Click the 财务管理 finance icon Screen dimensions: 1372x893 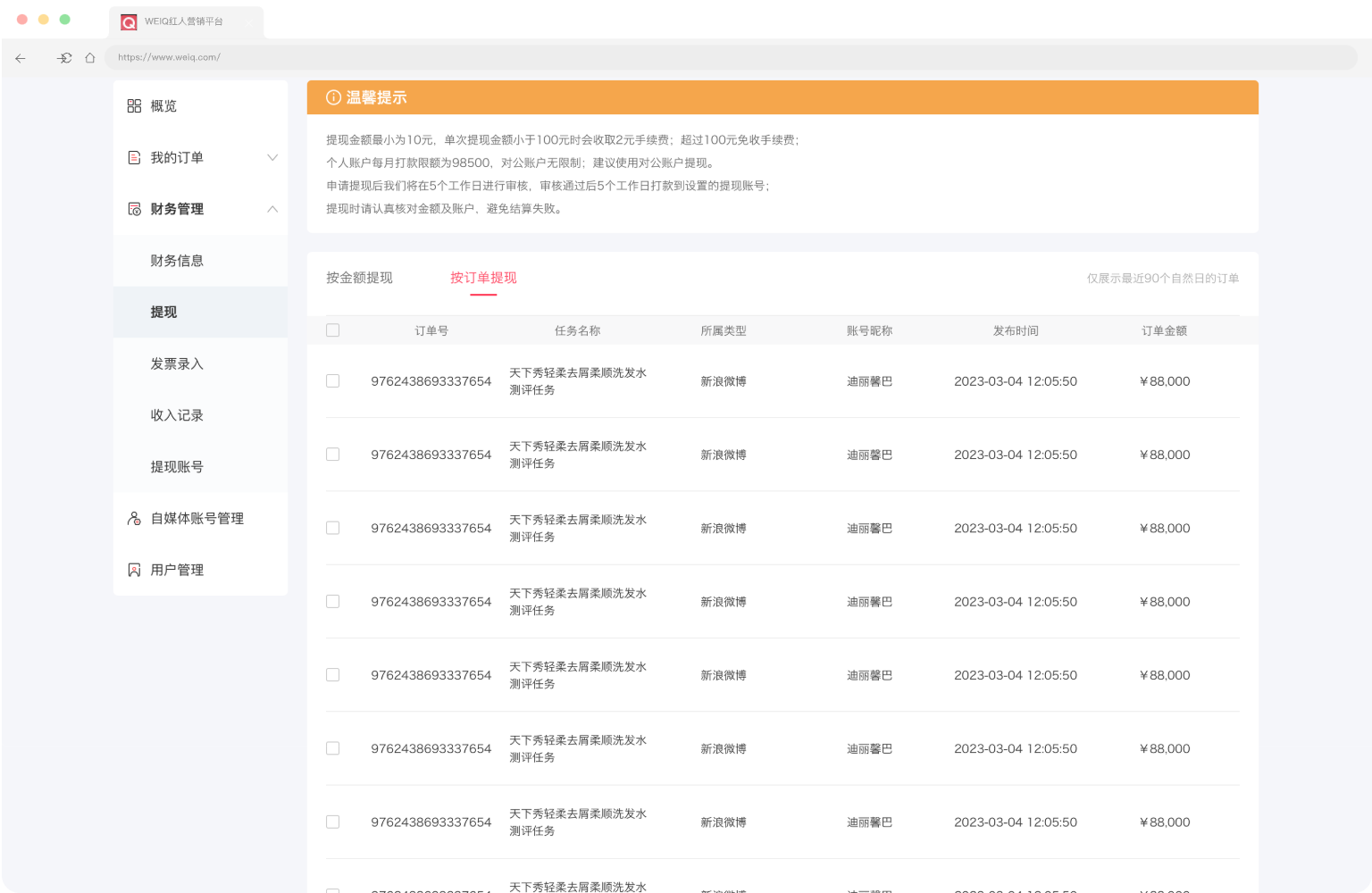point(133,209)
